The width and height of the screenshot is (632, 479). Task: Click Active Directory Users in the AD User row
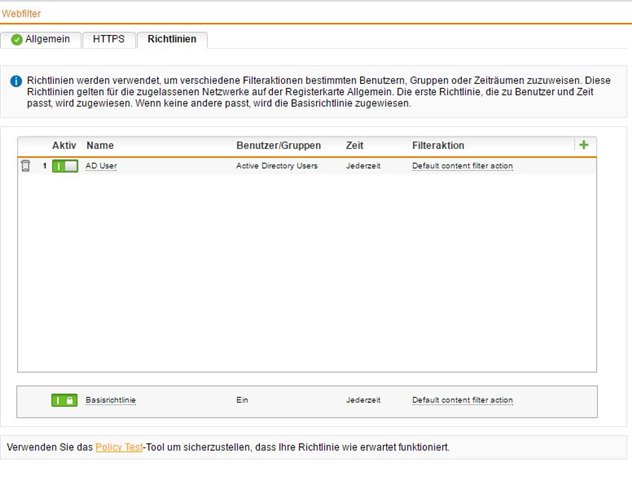point(276,166)
